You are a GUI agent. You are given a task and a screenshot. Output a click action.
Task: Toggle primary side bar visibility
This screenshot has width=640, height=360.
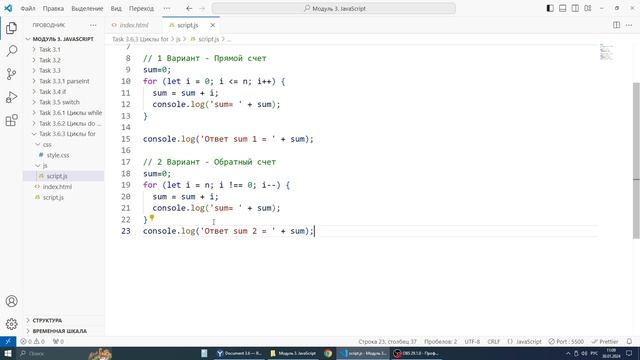[x=550, y=8]
